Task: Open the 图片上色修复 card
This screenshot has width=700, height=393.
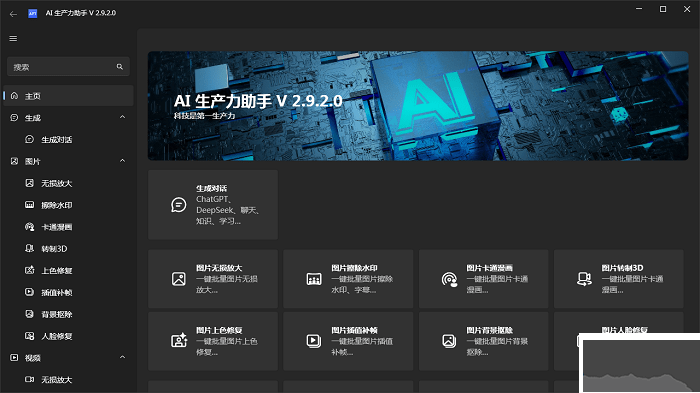Action: pyautogui.click(x=213, y=341)
